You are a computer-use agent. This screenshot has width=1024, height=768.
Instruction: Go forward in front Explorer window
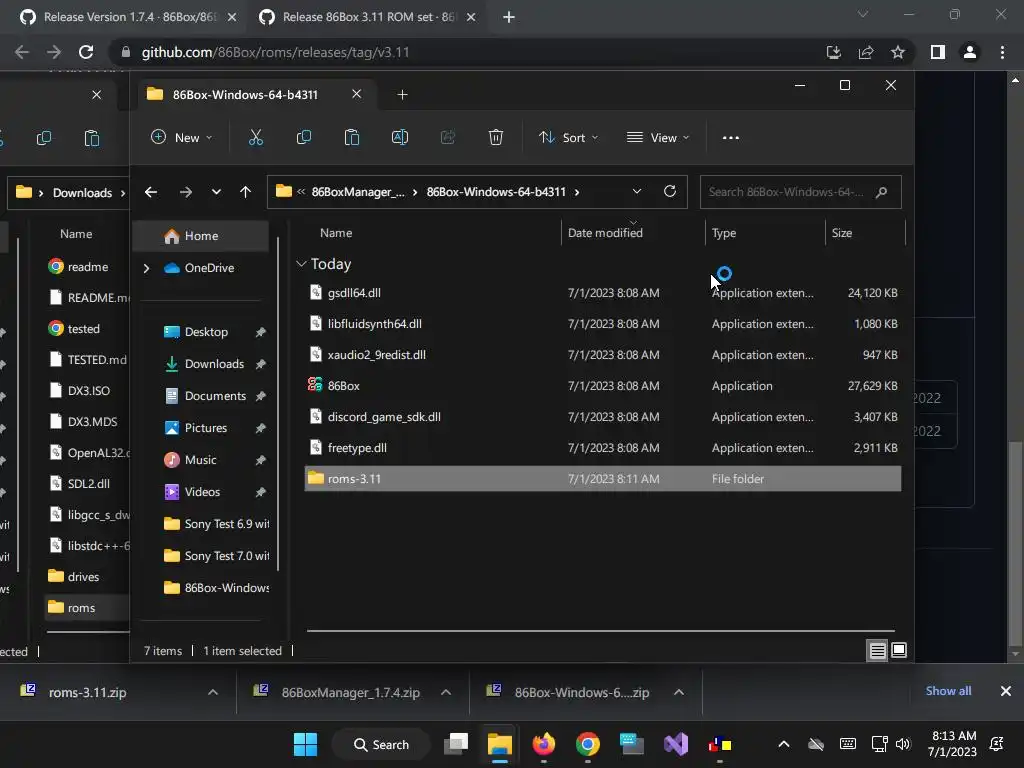pos(185,192)
